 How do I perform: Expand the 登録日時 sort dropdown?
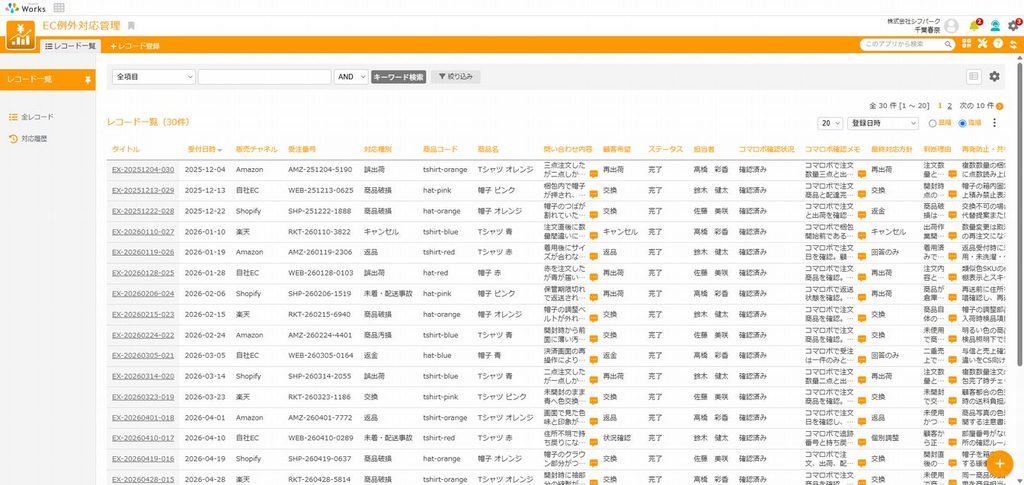[x=883, y=123]
